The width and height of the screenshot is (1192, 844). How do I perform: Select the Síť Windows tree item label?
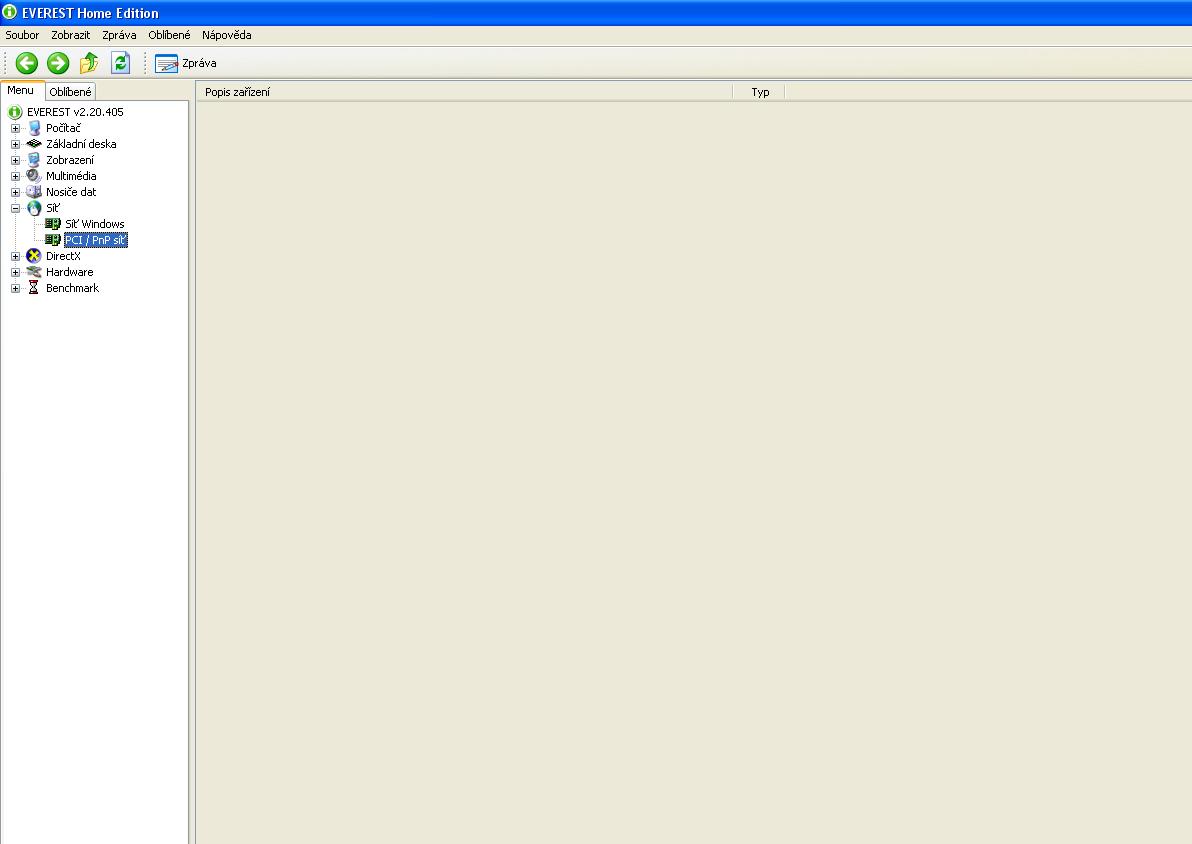coord(94,224)
